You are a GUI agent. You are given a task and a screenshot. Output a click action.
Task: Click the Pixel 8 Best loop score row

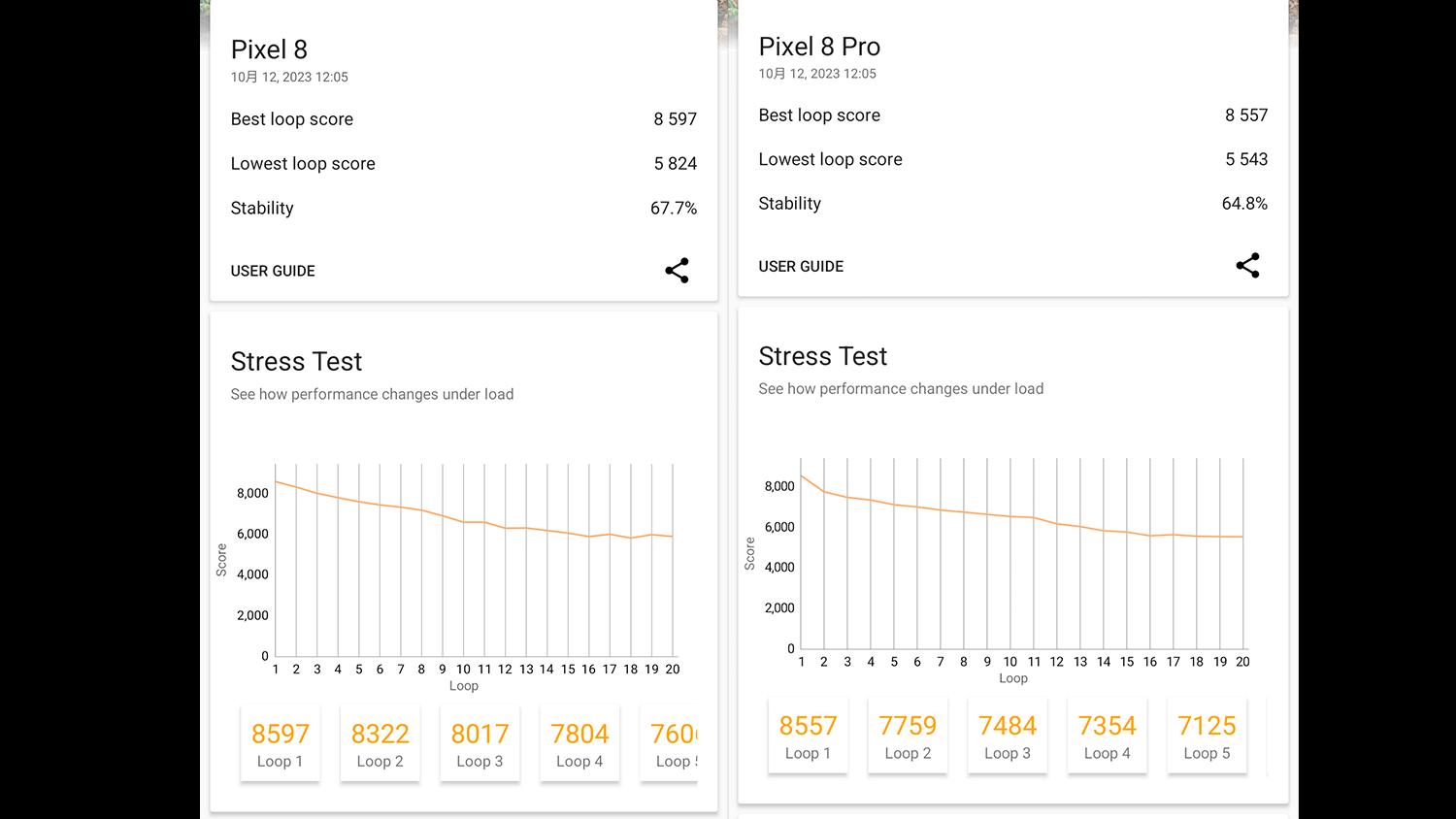[x=463, y=119]
